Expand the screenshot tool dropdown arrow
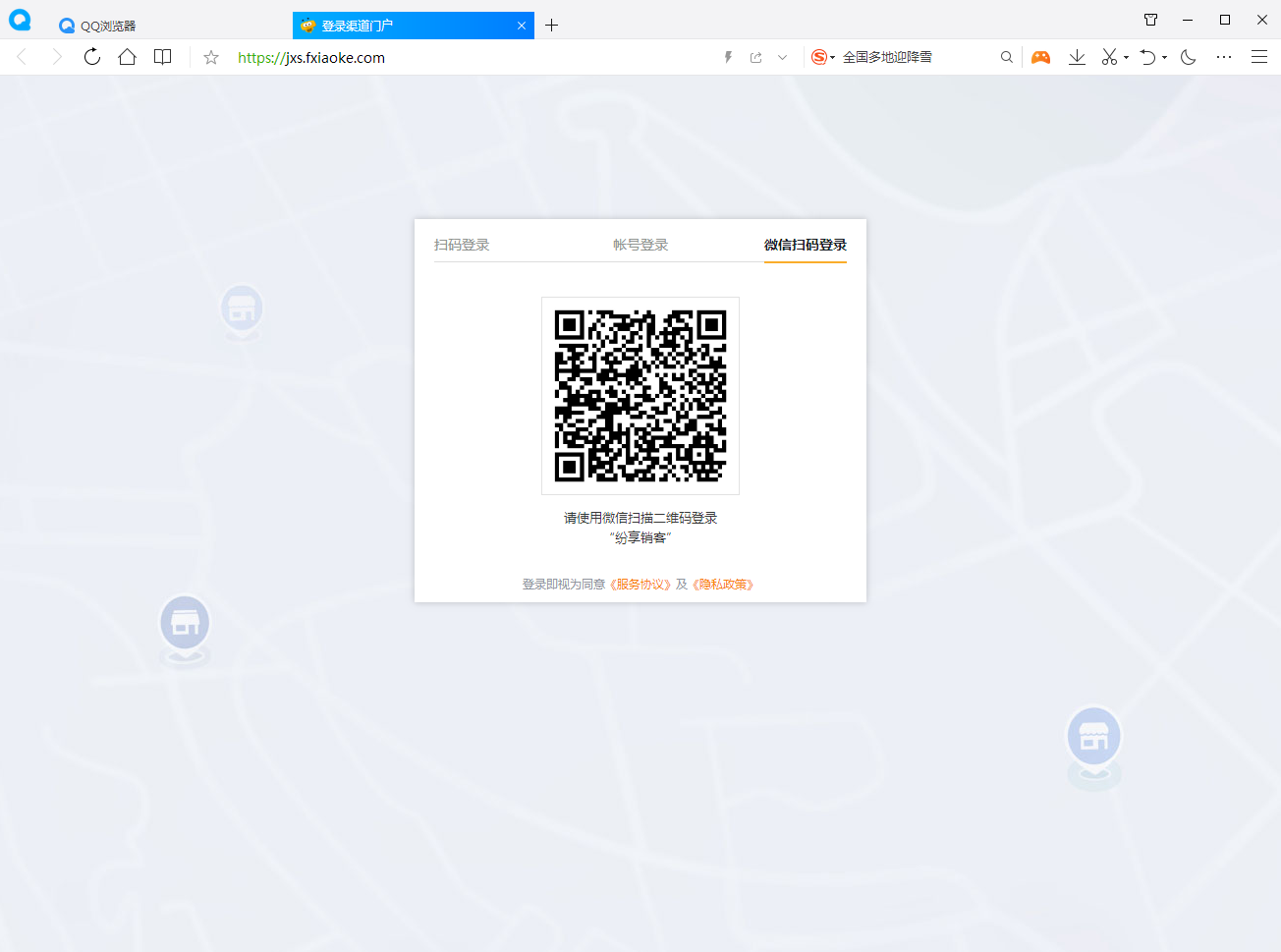 coord(1126,57)
